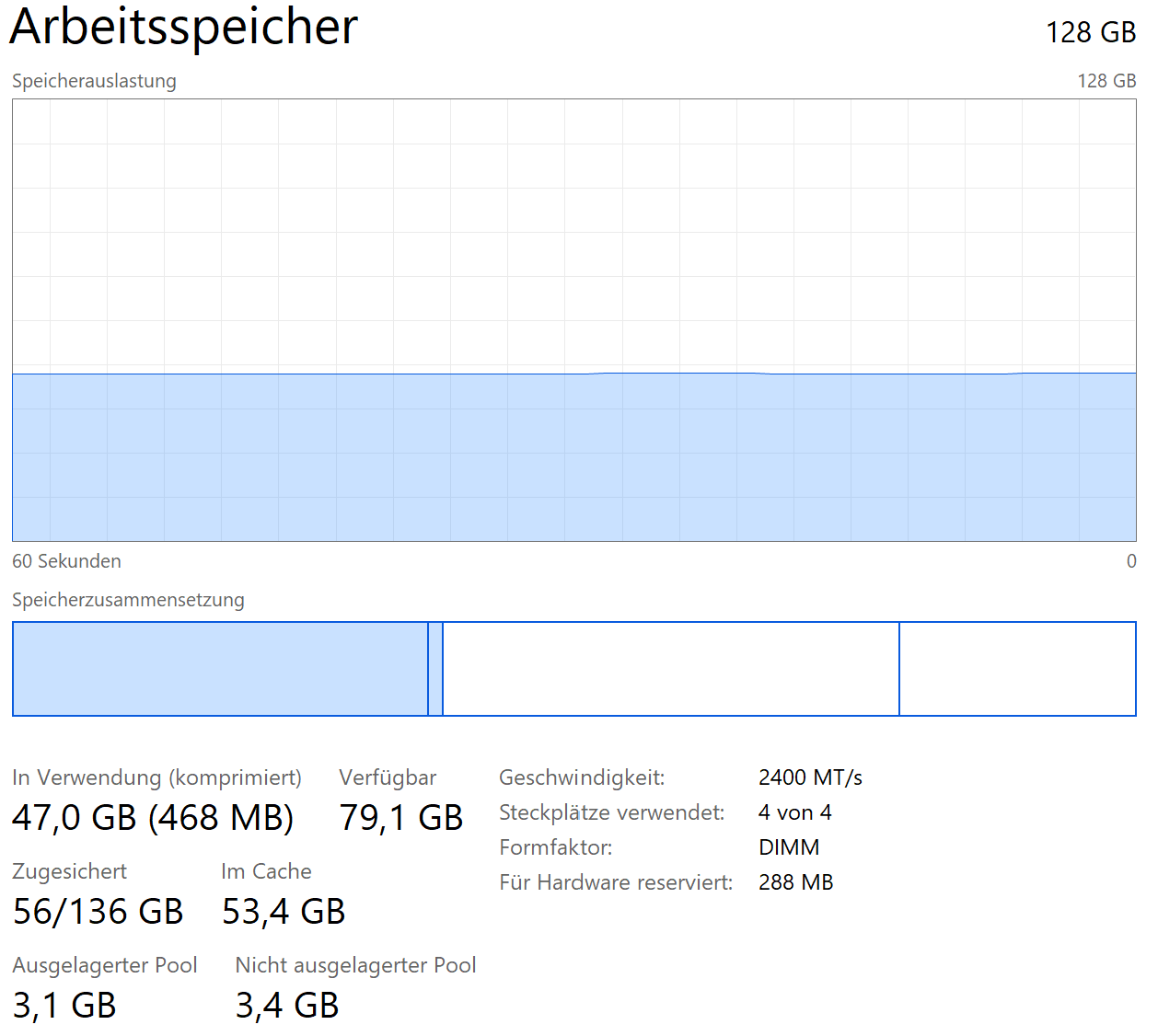Click the narrow modified-memory segment in composition bar
The height and width of the screenshot is (1036, 1158).
coord(435,669)
